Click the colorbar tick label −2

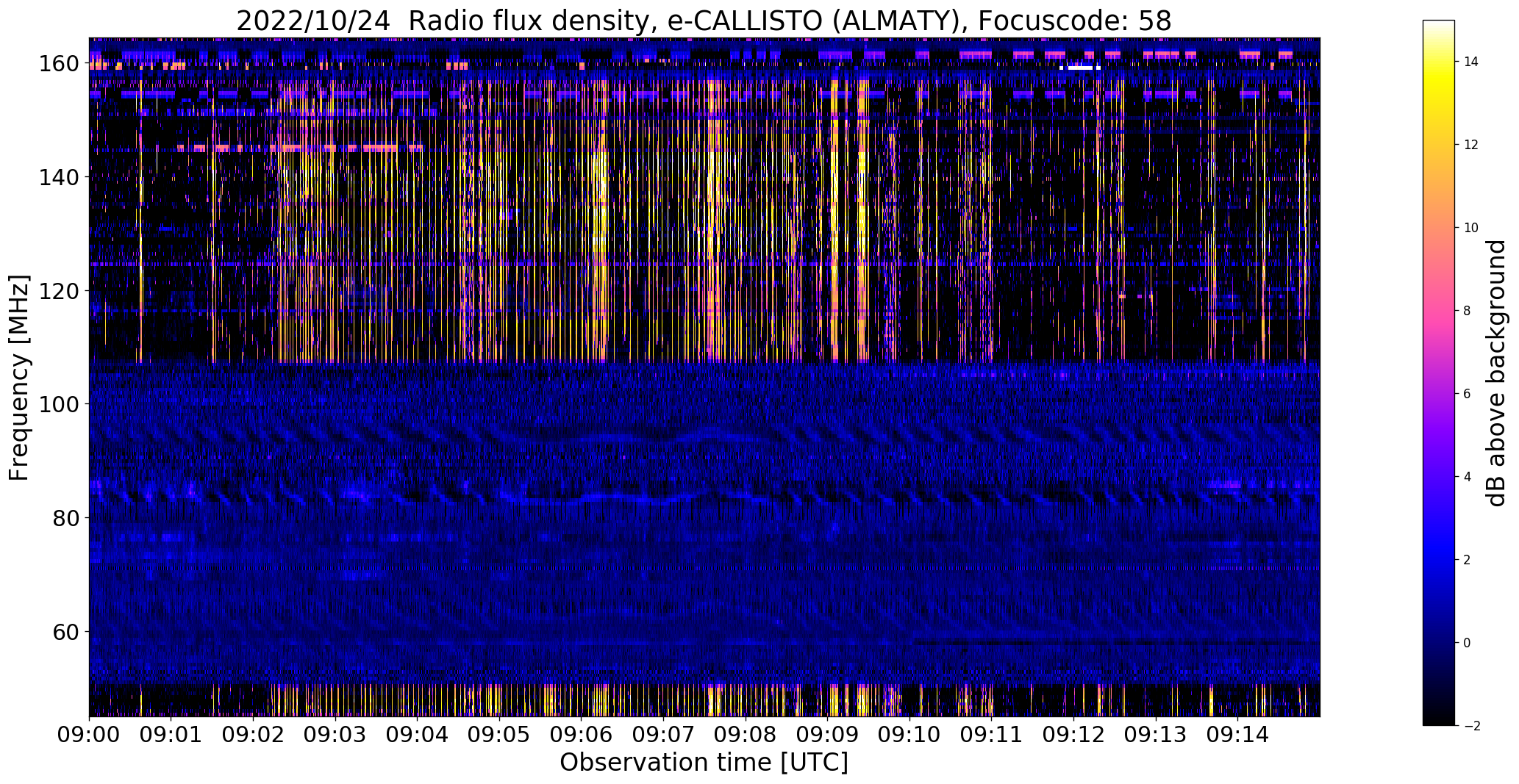(1471, 726)
